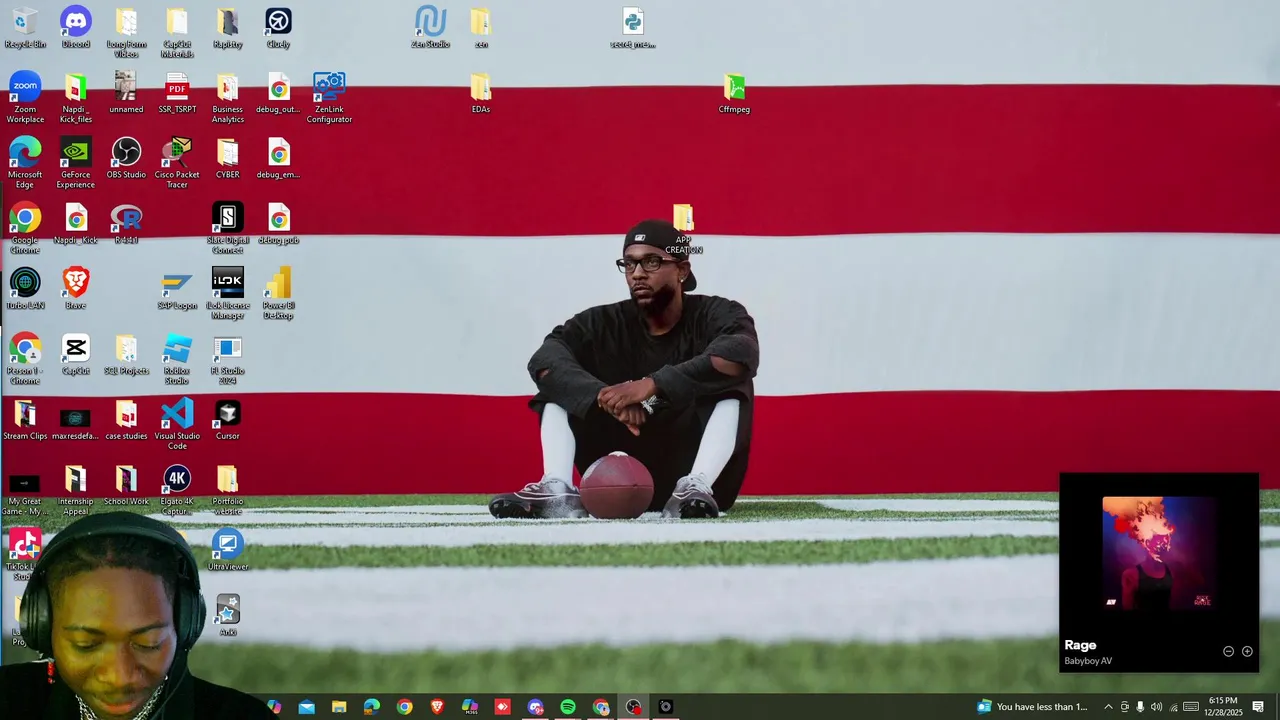
Task: Click the plus button in Rage widget
Action: [1247, 651]
